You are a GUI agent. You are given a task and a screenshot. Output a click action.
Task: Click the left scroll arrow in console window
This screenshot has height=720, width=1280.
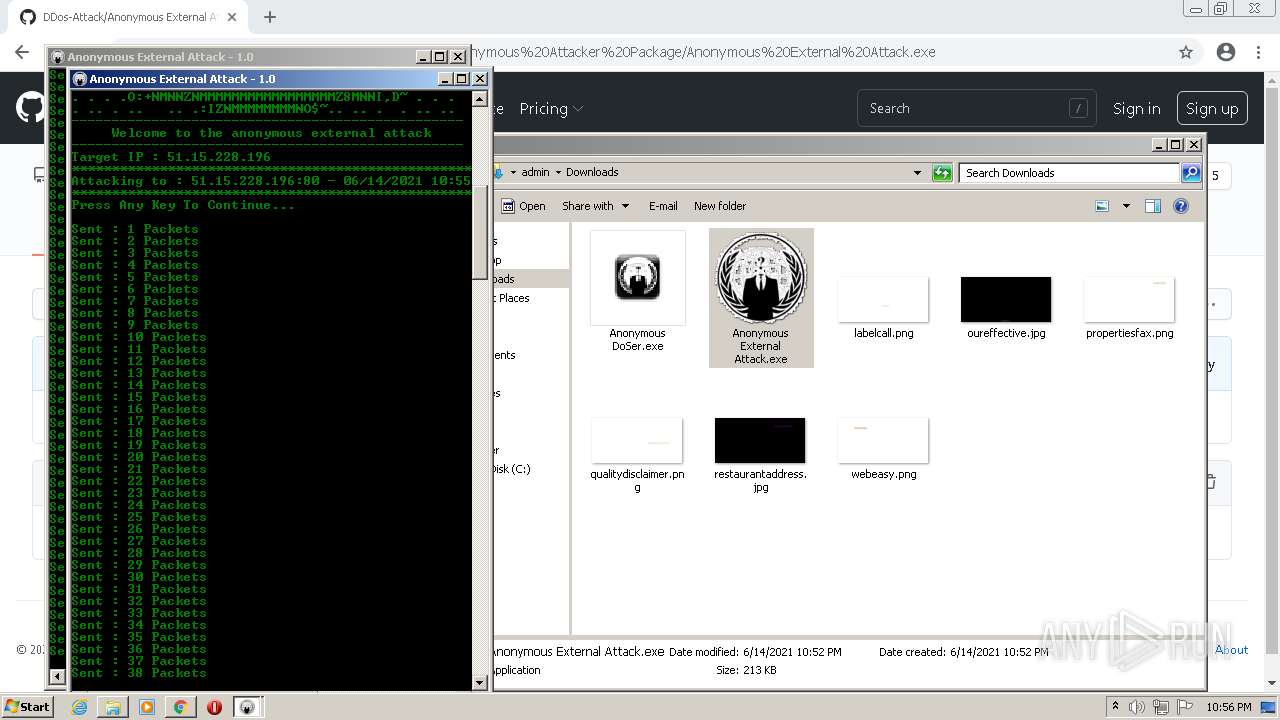pos(57,677)
